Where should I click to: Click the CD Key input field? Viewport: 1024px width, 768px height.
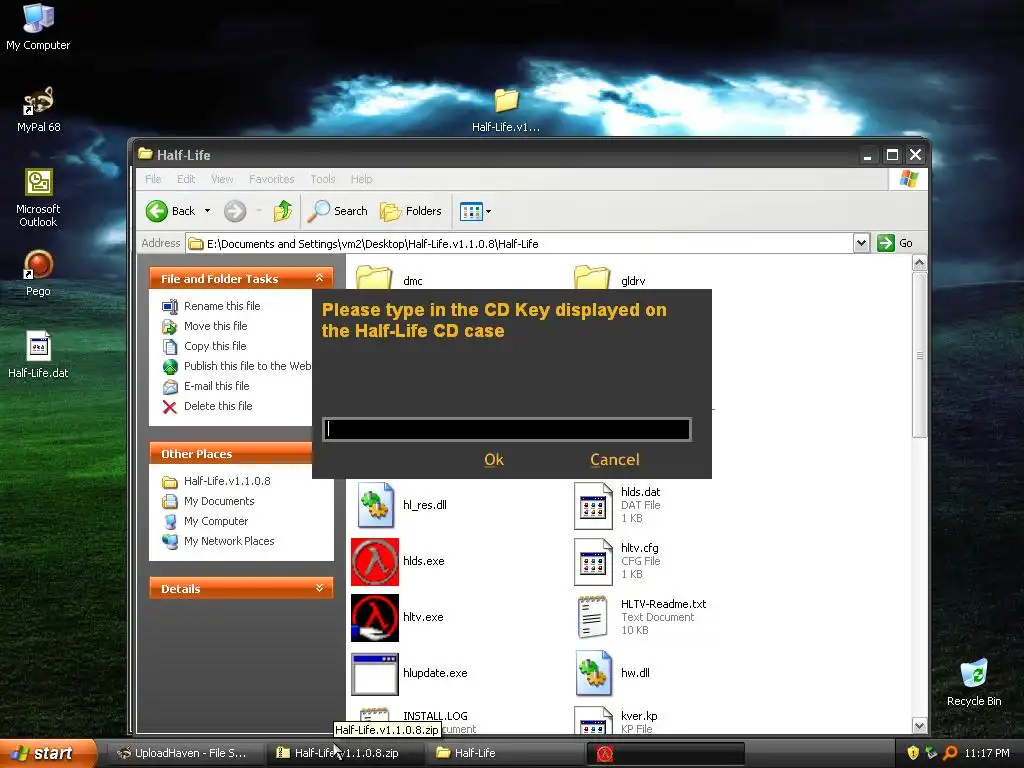(507, 429)
